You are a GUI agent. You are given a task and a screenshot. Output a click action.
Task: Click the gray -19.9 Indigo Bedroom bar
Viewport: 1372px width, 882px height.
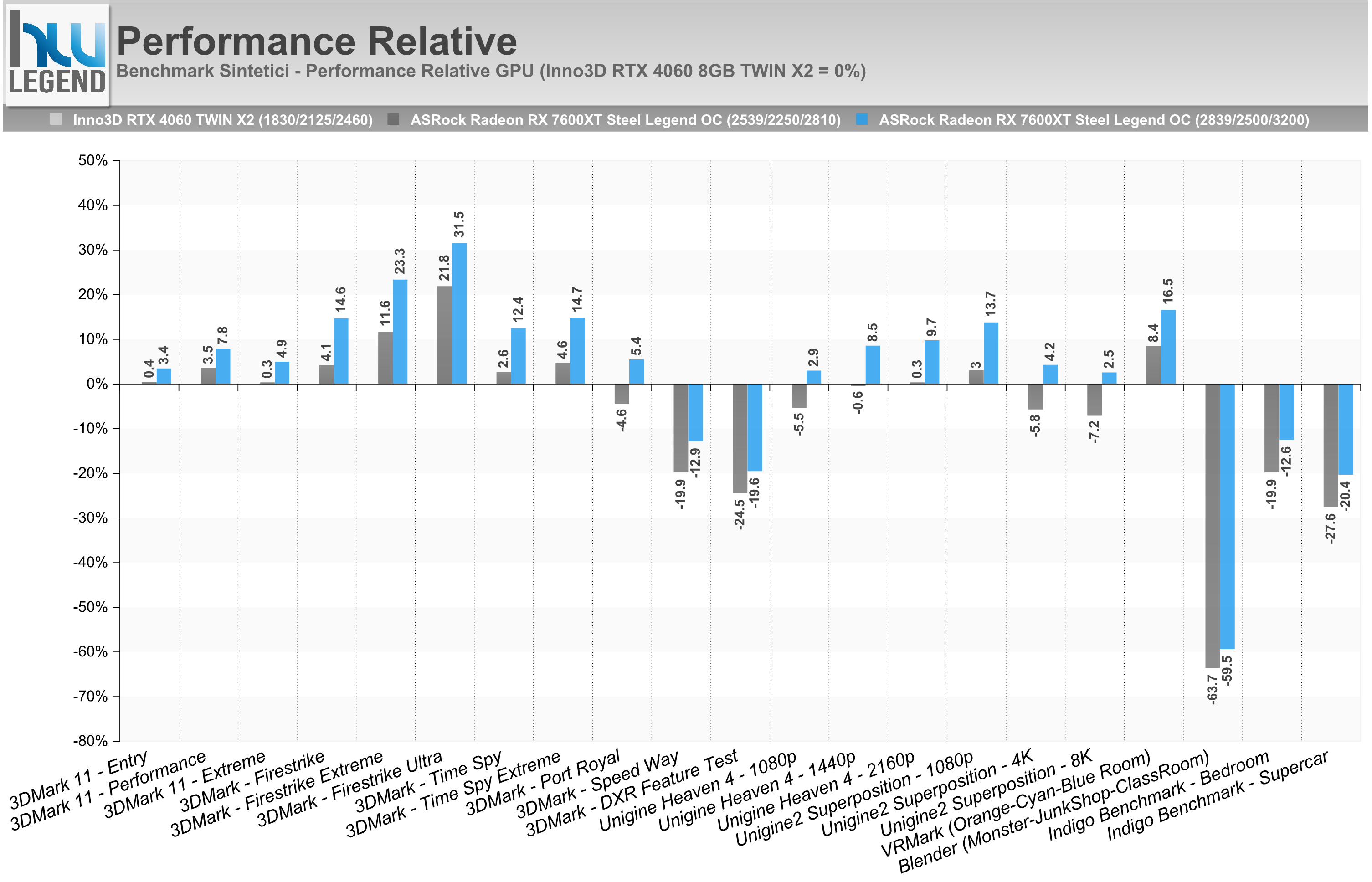[1272, 428]
